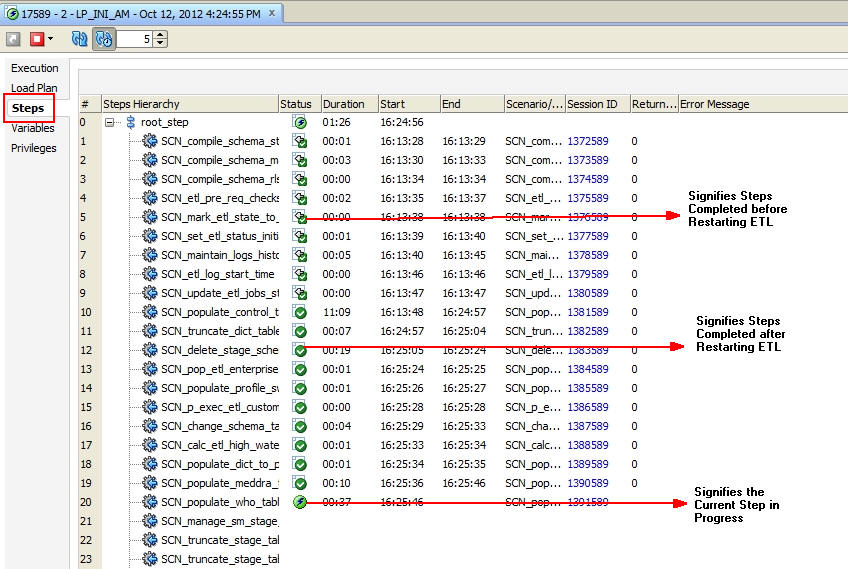Open session ID 1390589 link

point(588,483)
